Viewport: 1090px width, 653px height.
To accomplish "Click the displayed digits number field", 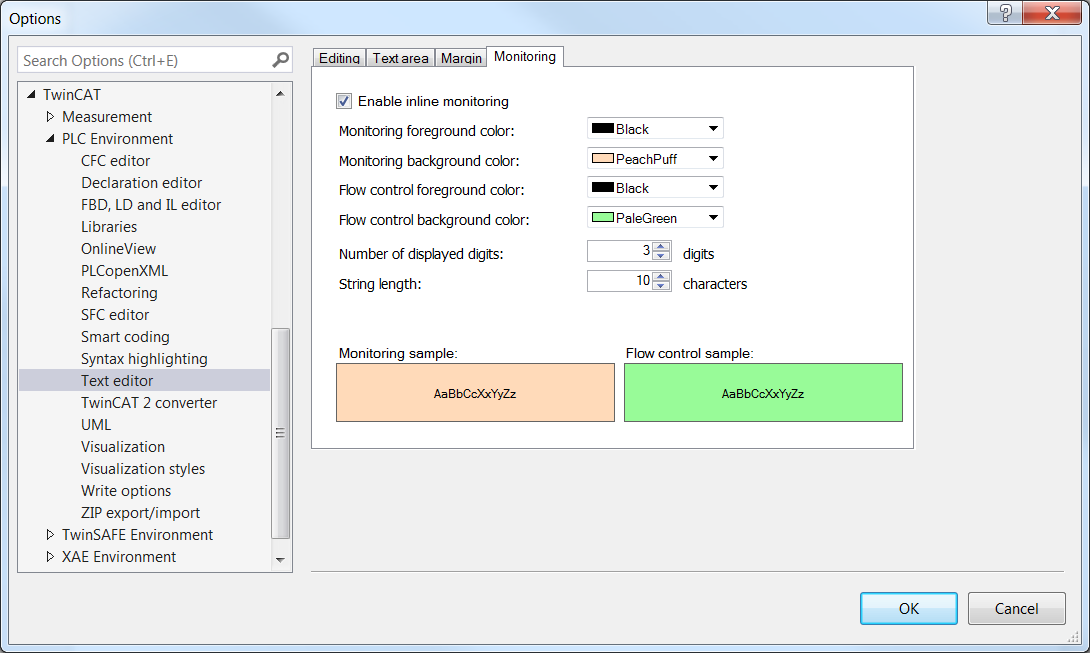I will (x=620, y=251).
